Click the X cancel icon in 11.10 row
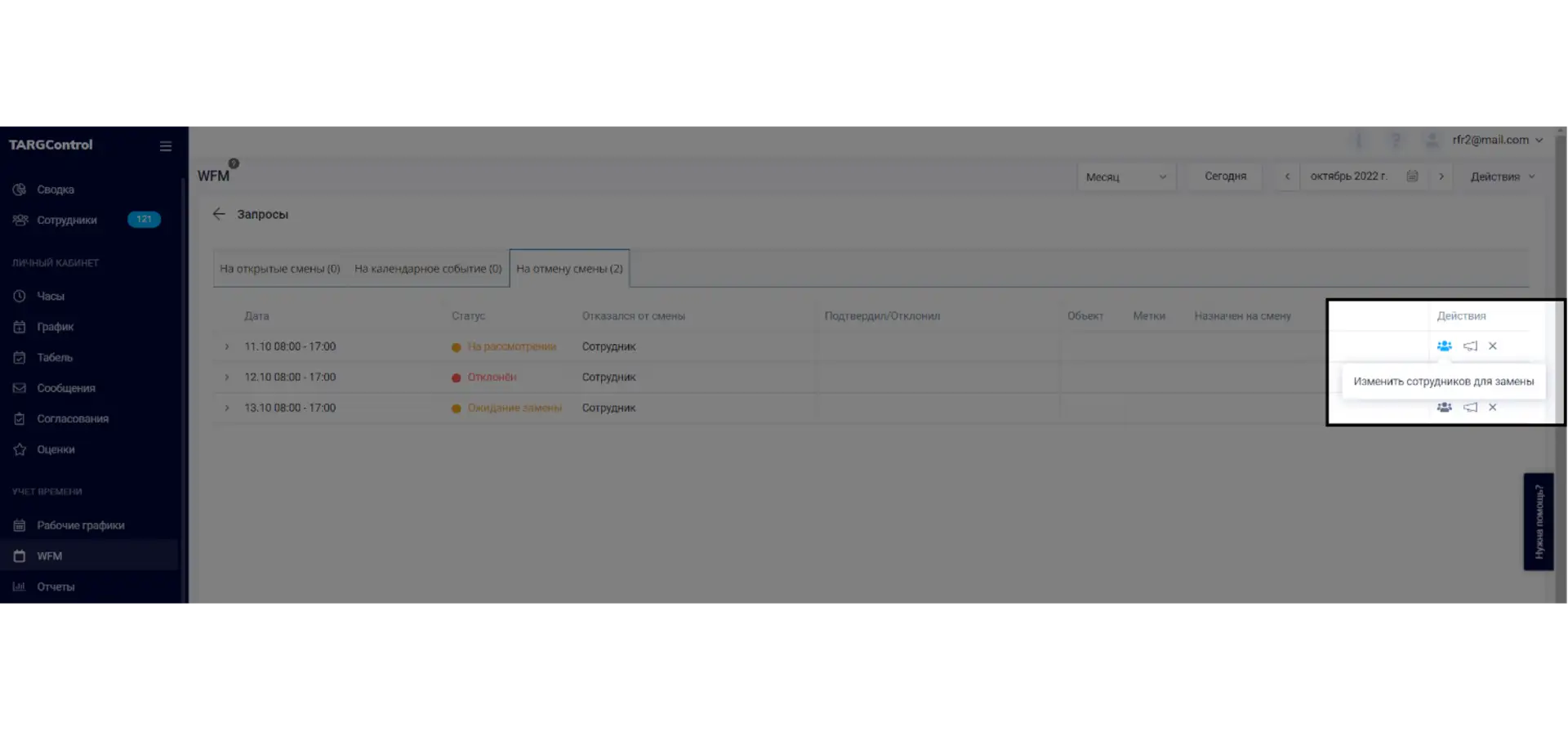The image size is (1568, 732). point(1493,346)
